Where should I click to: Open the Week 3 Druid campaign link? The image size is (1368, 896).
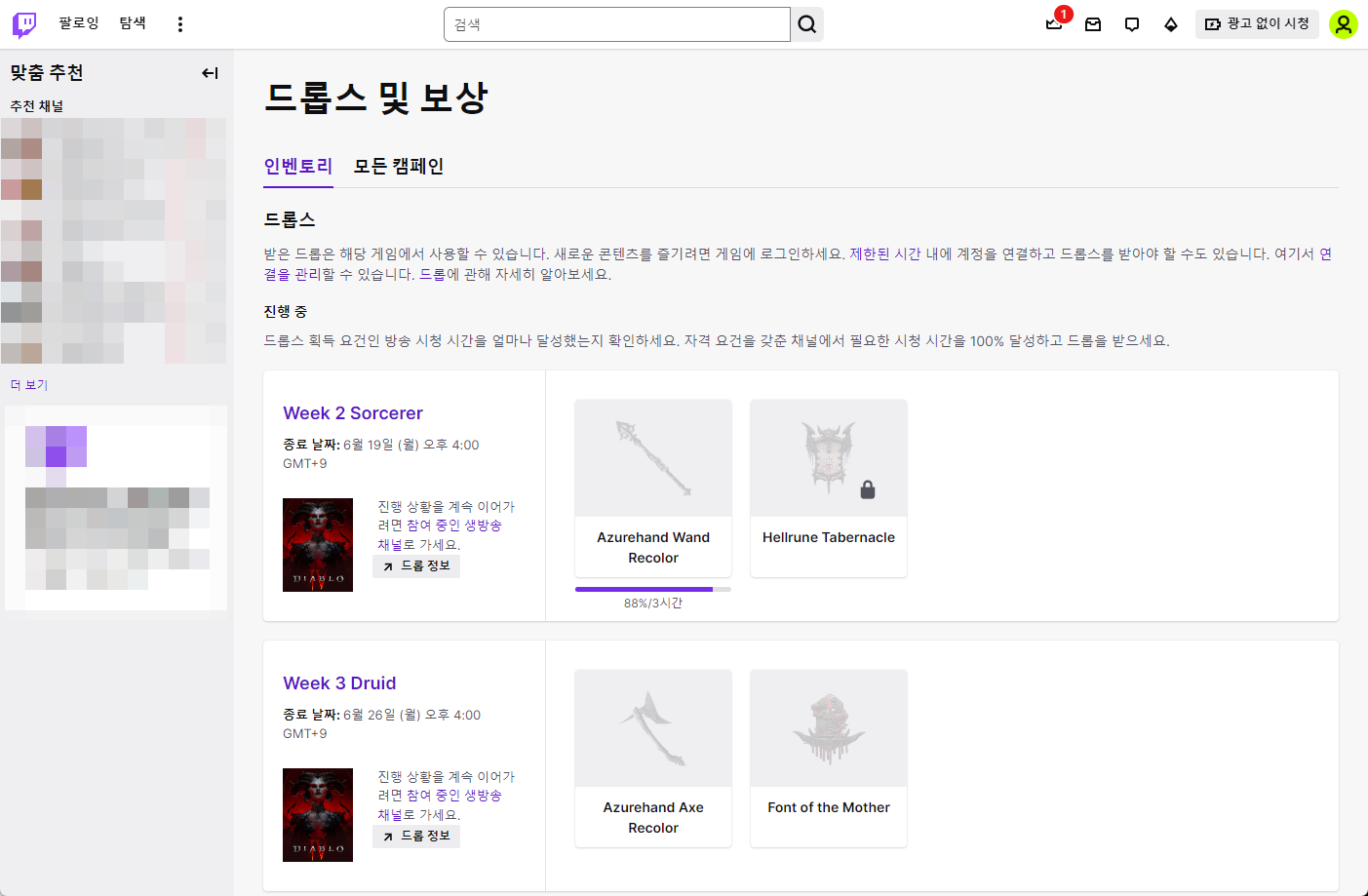(339, 683)
